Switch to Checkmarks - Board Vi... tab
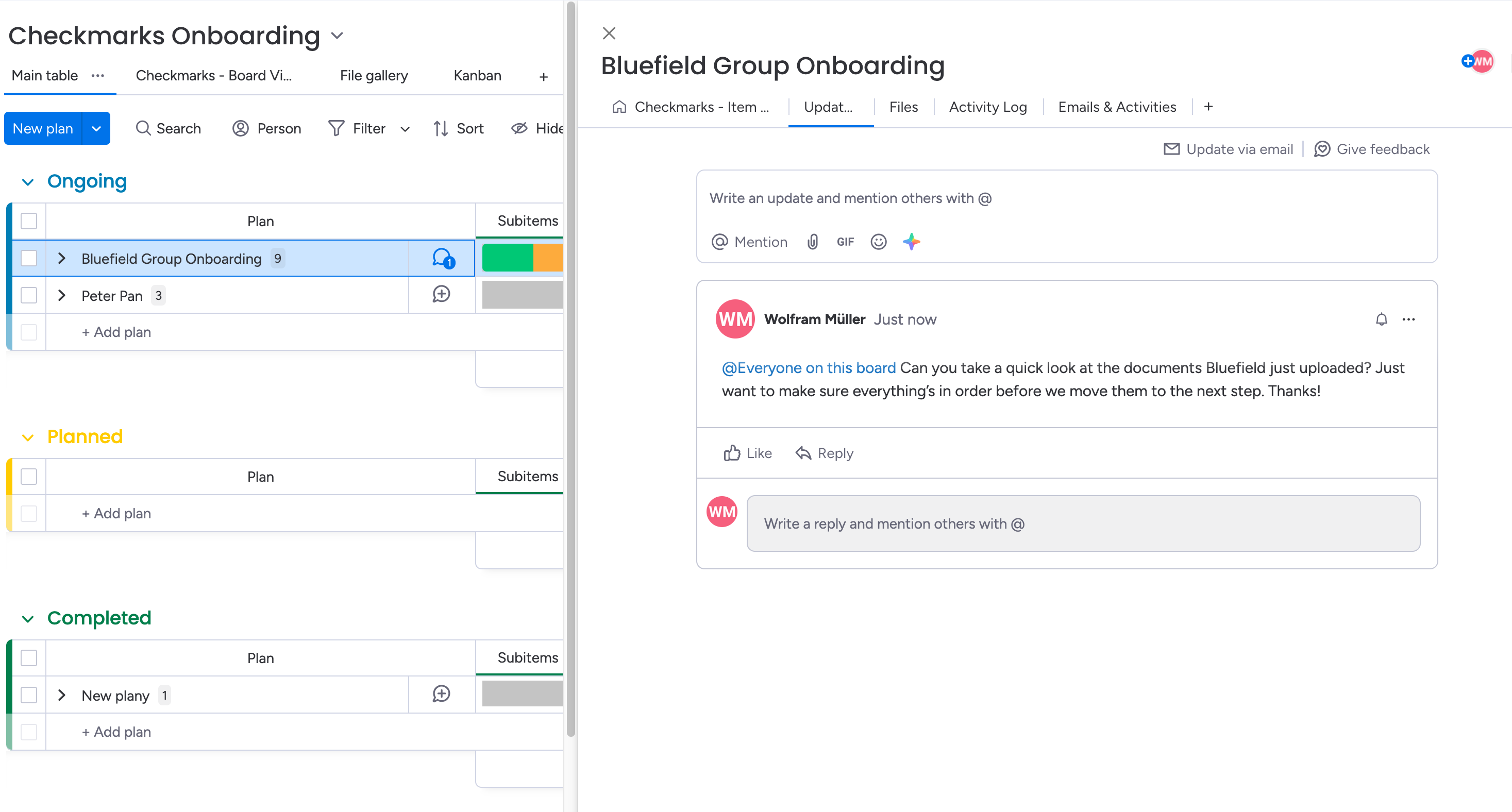Viewport: 1512px width, 812px height. tap(214, 76)
